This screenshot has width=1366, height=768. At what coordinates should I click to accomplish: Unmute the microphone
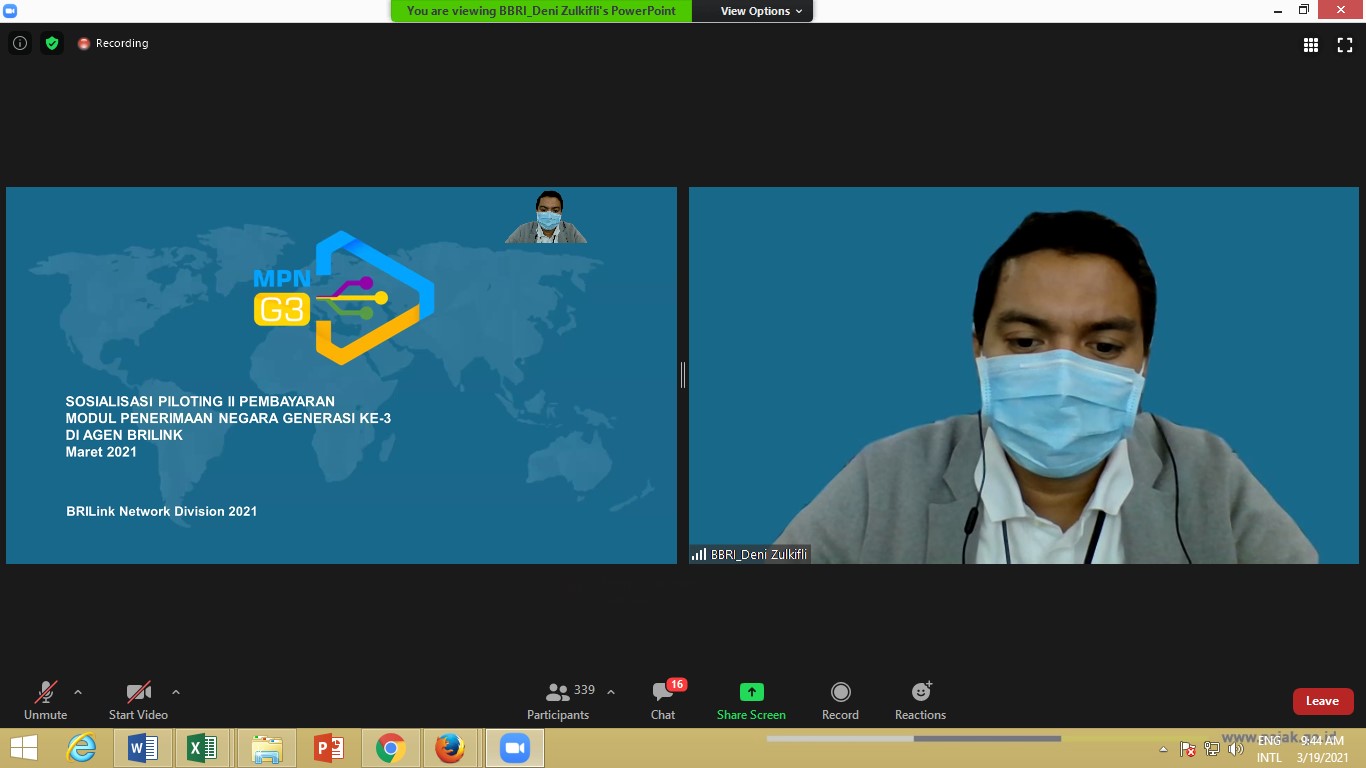point(46,700)
